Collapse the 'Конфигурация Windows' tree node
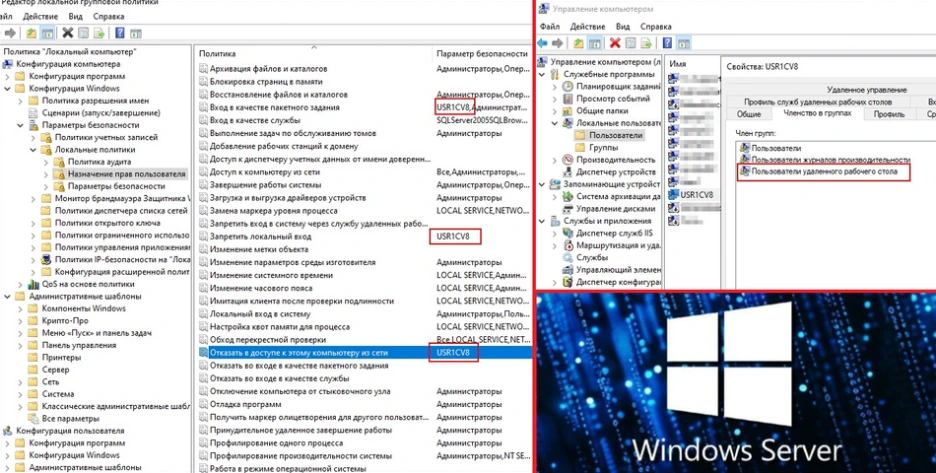 8,89
